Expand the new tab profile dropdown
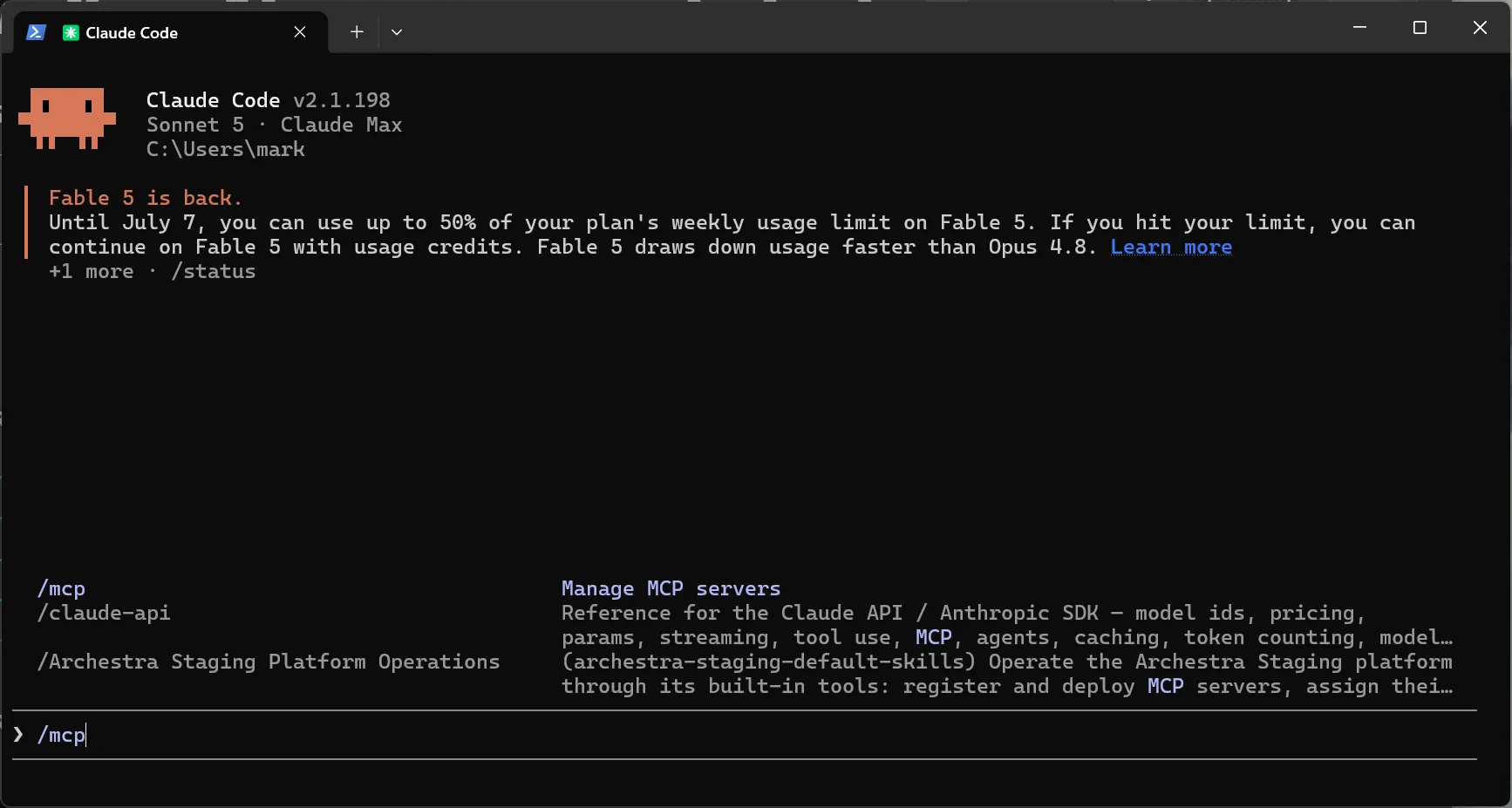Screen dimensions: 1512x808 coord(397,32)
